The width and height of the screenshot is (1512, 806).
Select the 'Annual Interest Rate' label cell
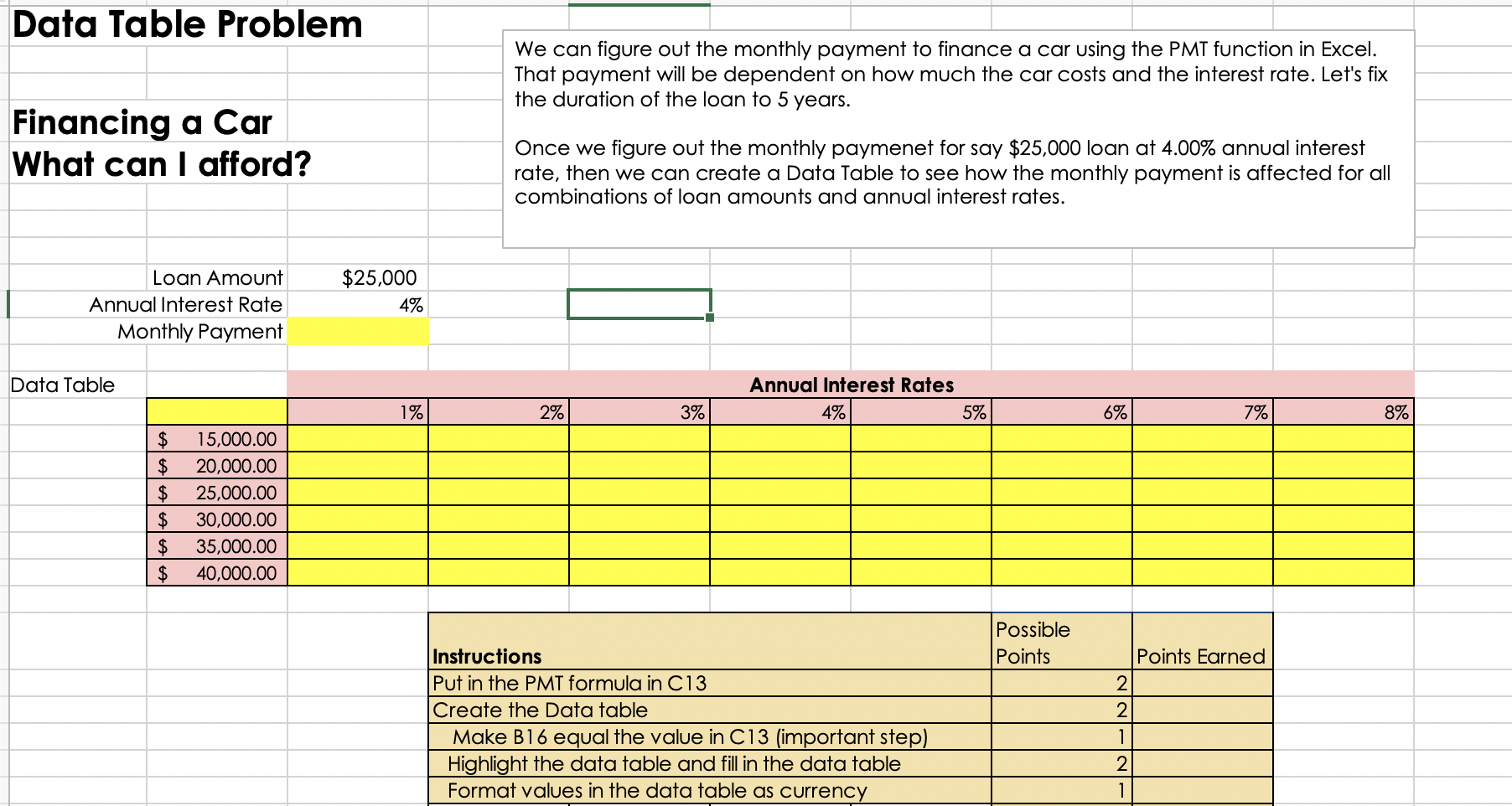point(185,304)
